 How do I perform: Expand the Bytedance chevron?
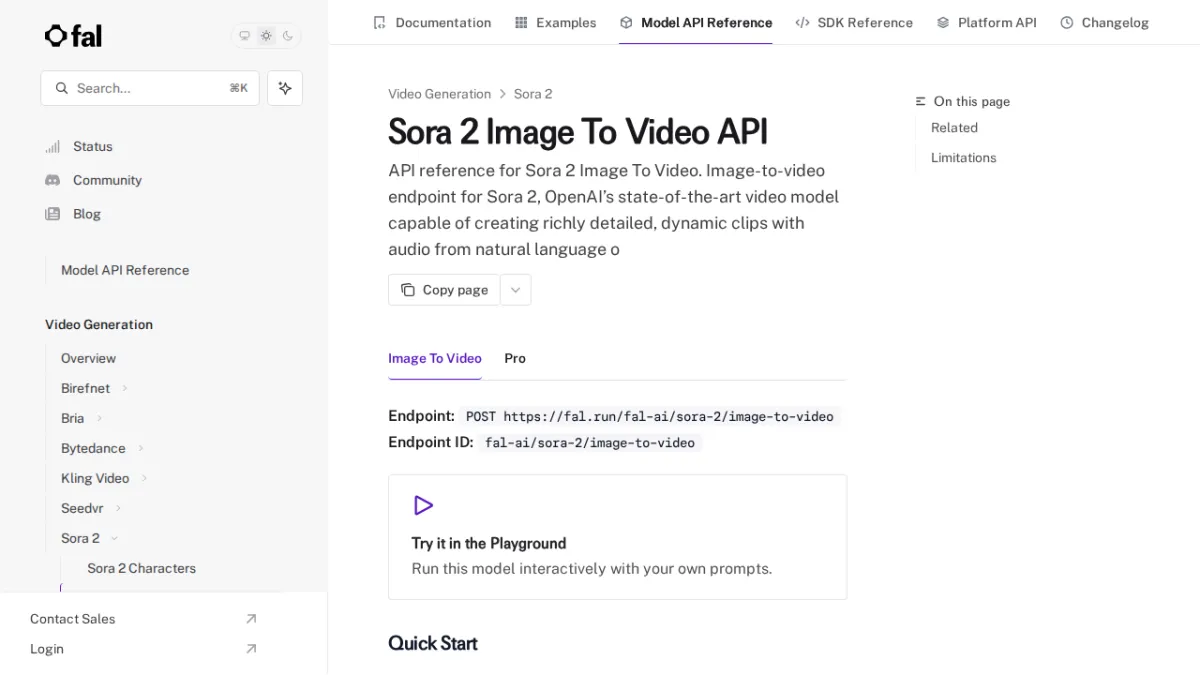point(140,448)
